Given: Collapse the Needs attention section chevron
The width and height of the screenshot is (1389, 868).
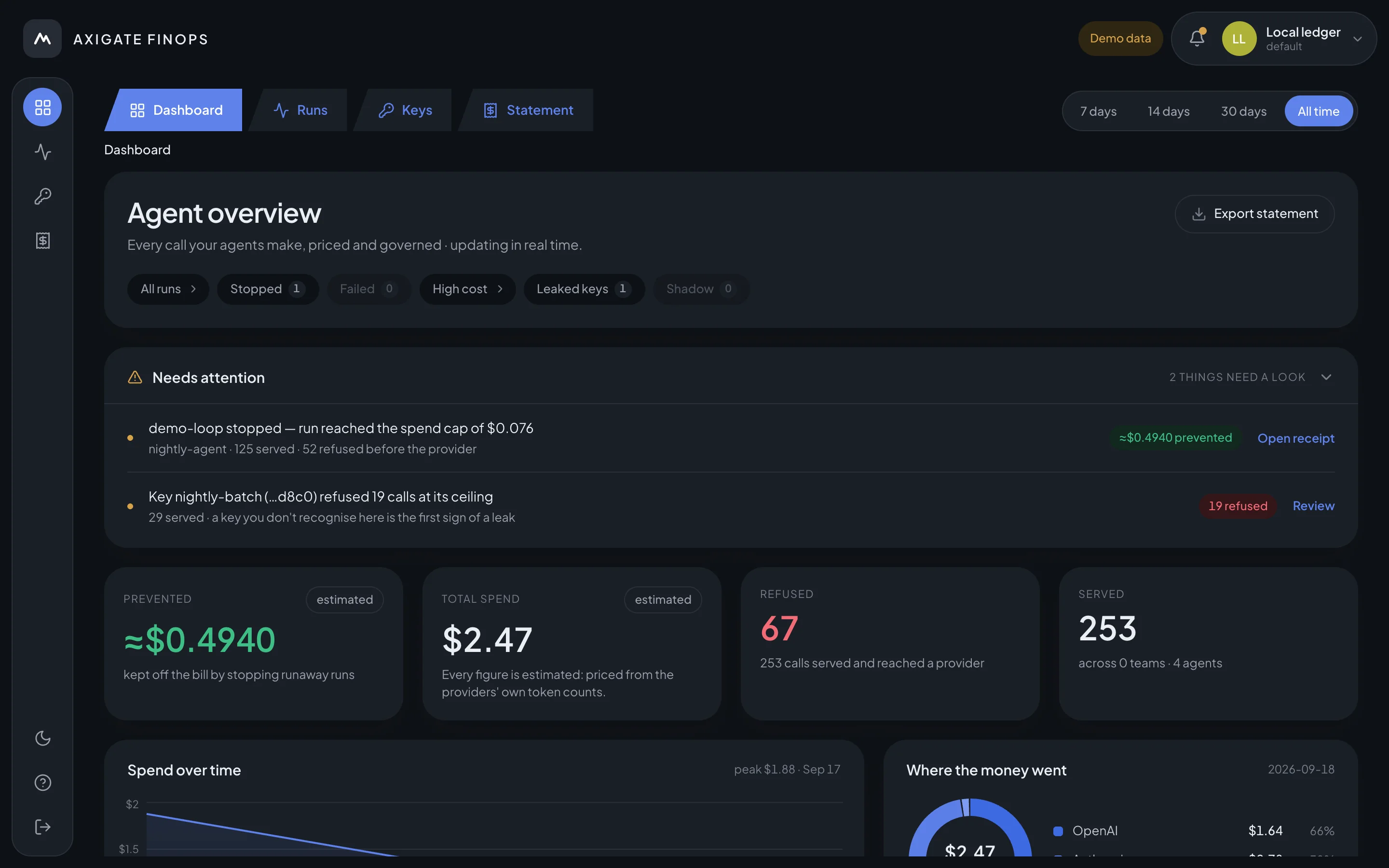Looking at the screenshot, I should pos(1326,377).
